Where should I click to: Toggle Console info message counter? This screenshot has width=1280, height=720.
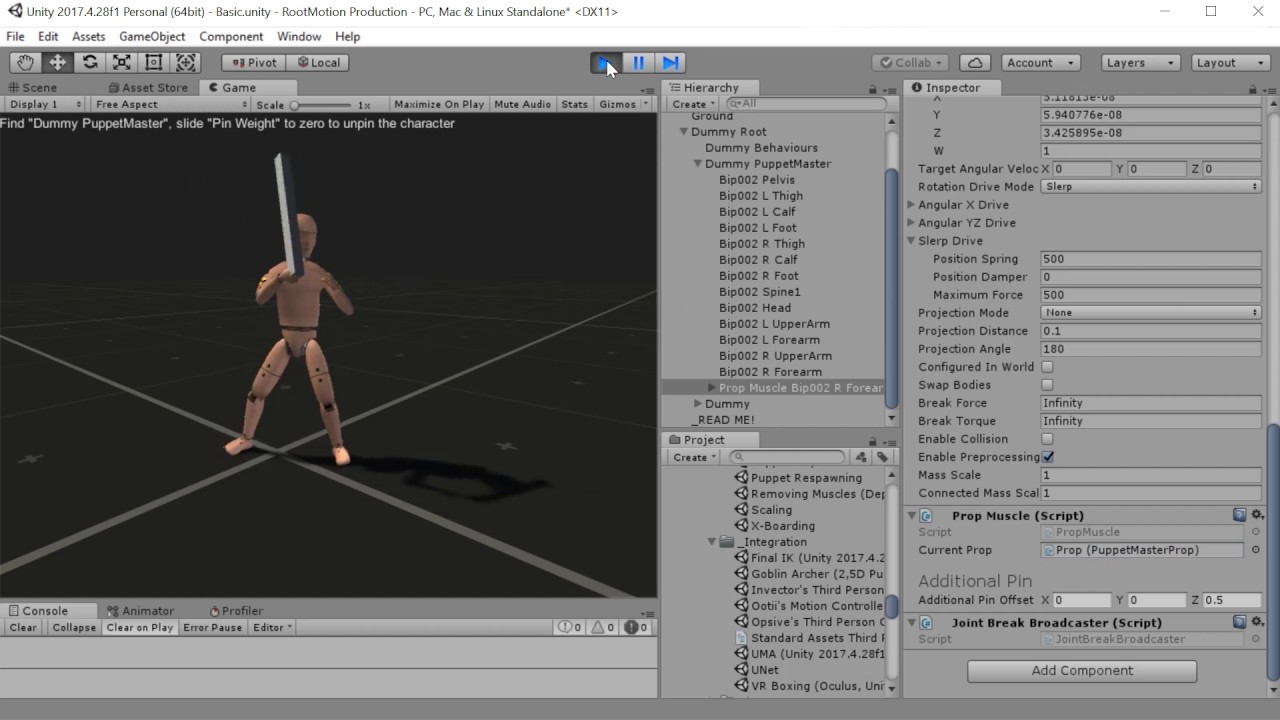[570, 628]
